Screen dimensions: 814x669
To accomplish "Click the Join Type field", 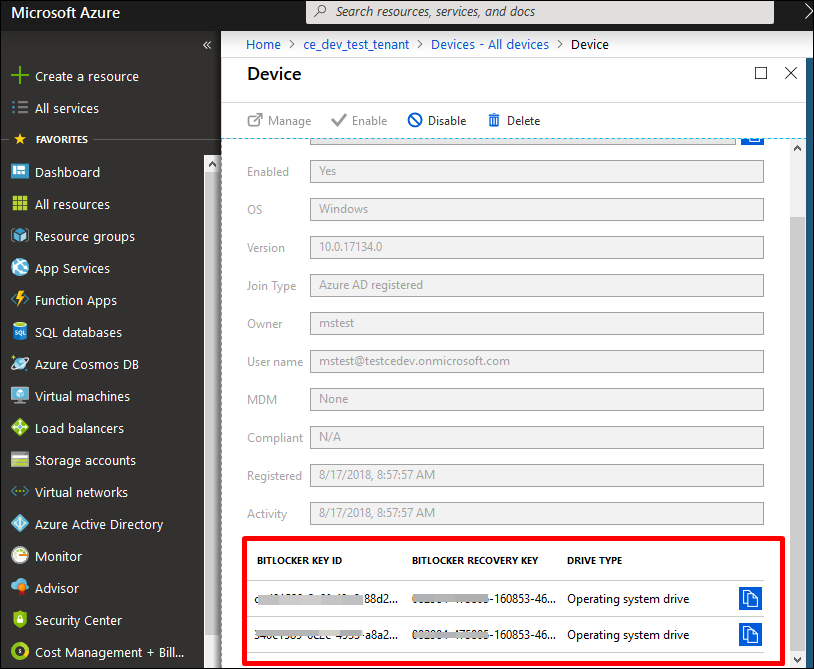I will [537, 285].
